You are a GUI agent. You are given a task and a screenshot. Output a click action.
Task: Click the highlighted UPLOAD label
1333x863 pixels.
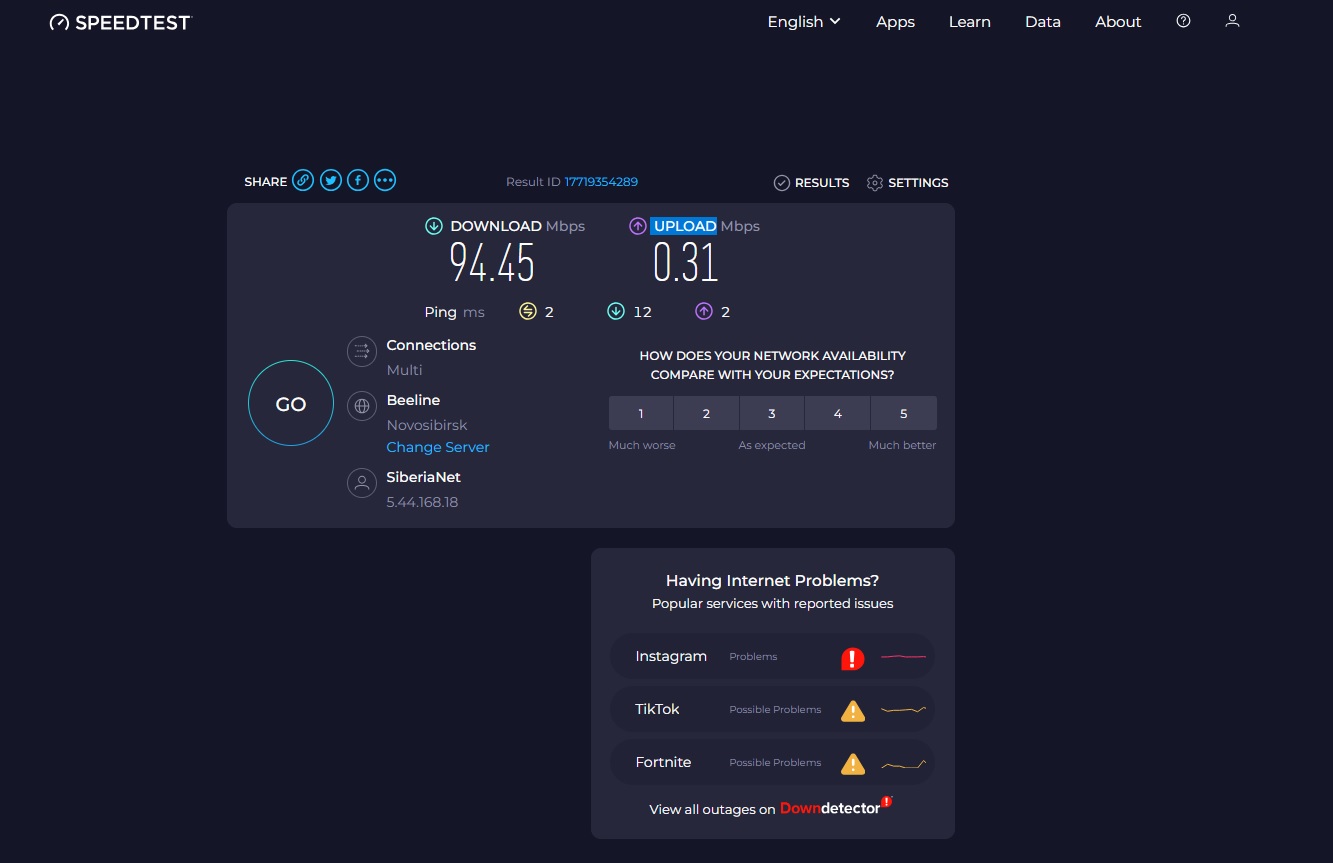(684, 226)
